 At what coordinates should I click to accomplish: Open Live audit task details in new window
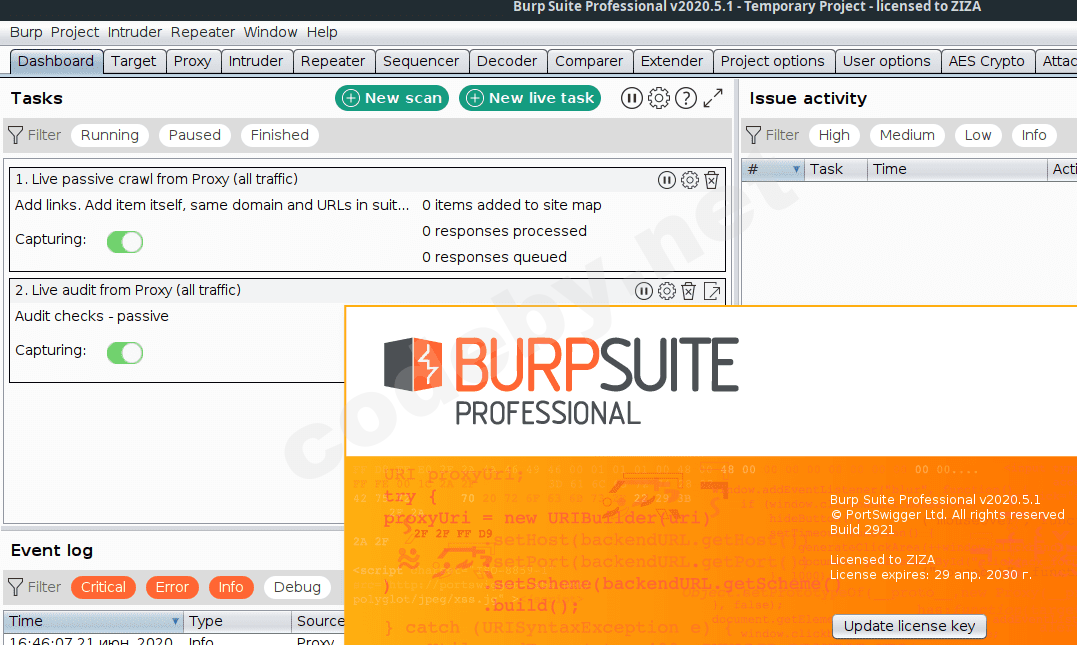[712, 291]
